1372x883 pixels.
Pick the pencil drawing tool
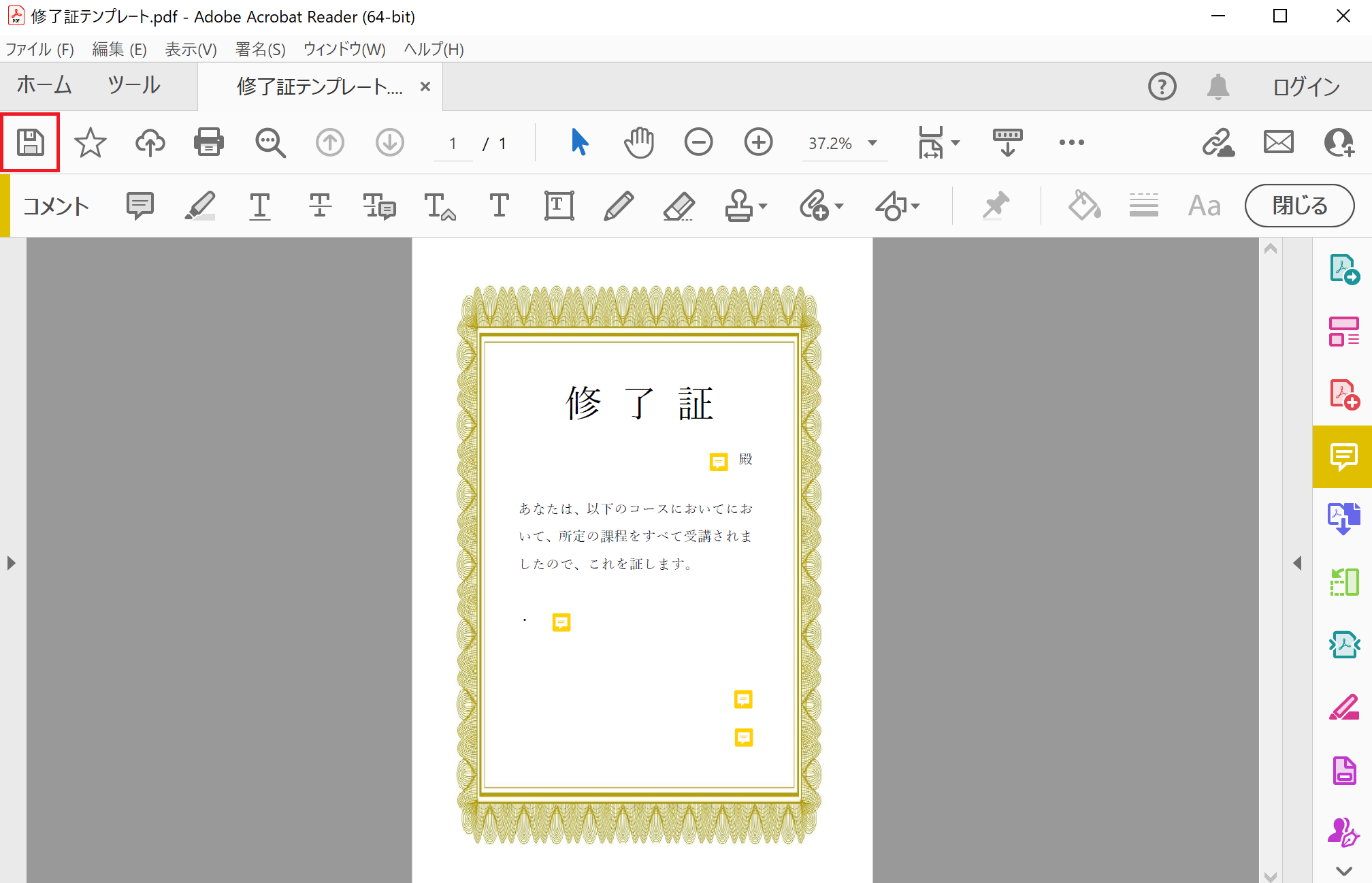pyautogui.click(x=619, y=206)
